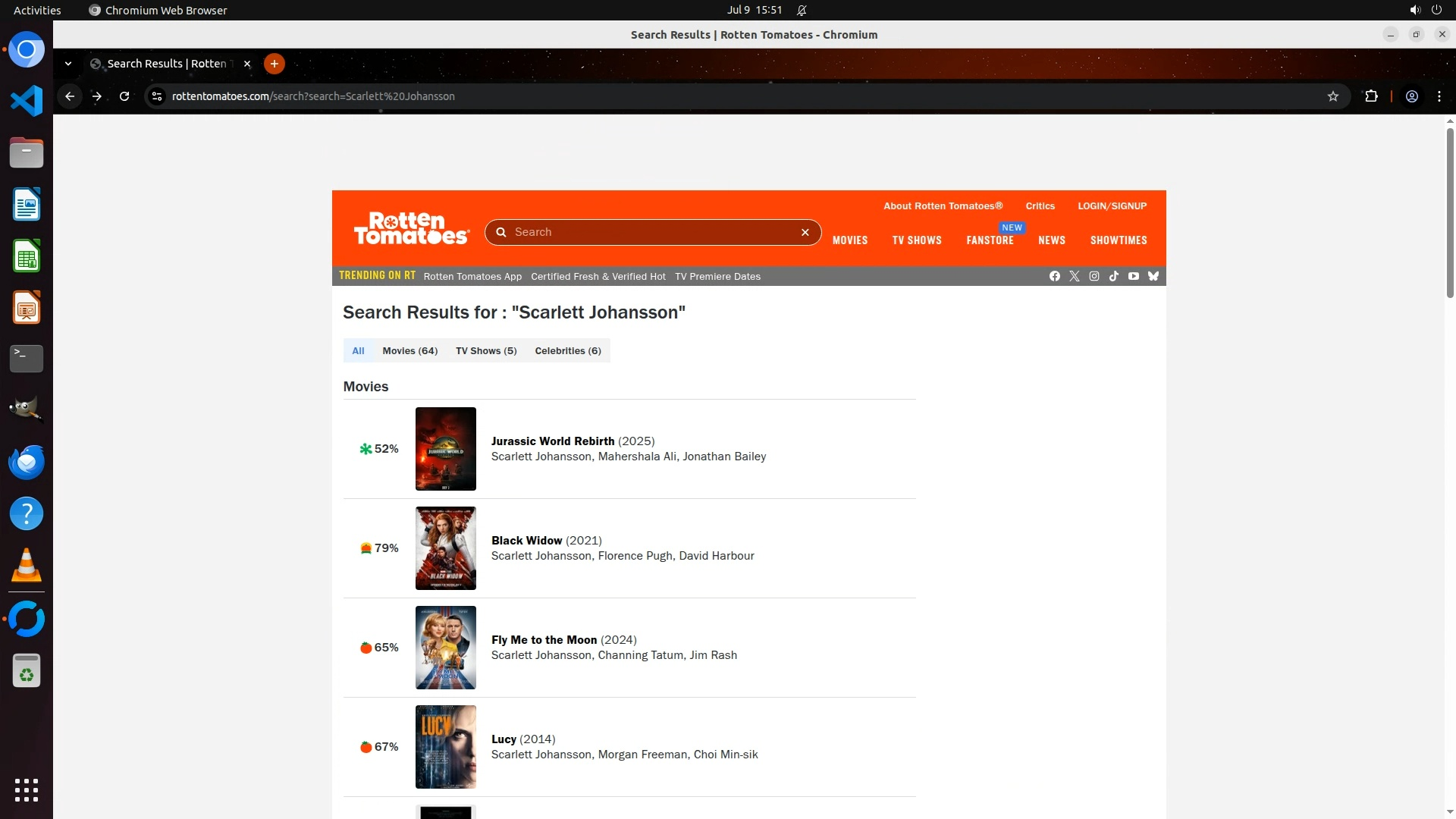Click the X (Twitter) social icon
This screenshot has height=819, width=1456.
pyautogui.click(x=1074, y=276)
